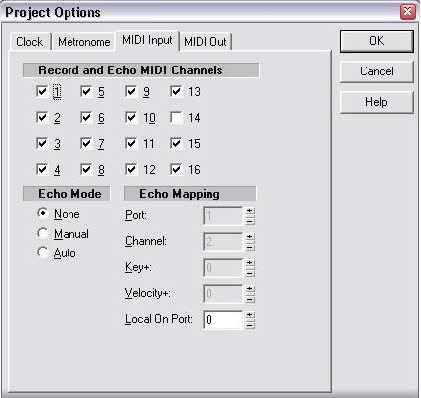The width and height of the screenshot is (421, 398).
Task: Select Auto echo mode
Action: 43,252
